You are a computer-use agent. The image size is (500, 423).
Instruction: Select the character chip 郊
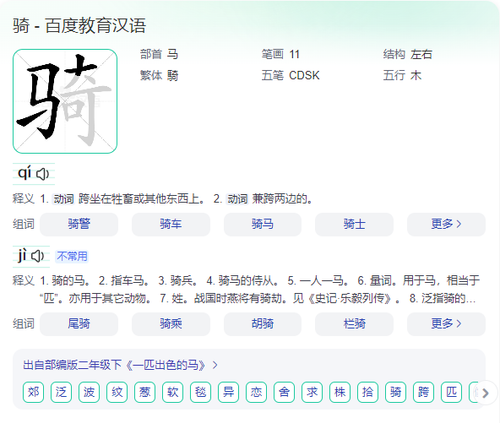click(33, 392)
